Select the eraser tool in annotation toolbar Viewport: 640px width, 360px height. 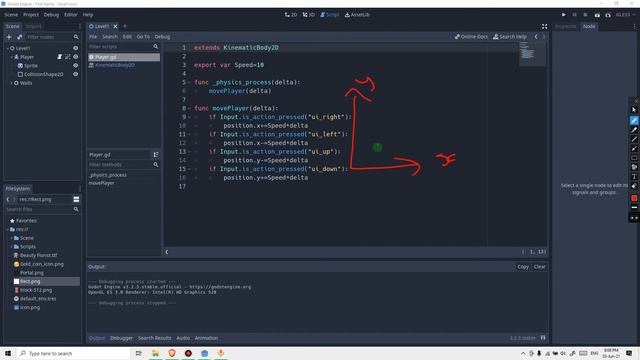click(x=634, y=186)
